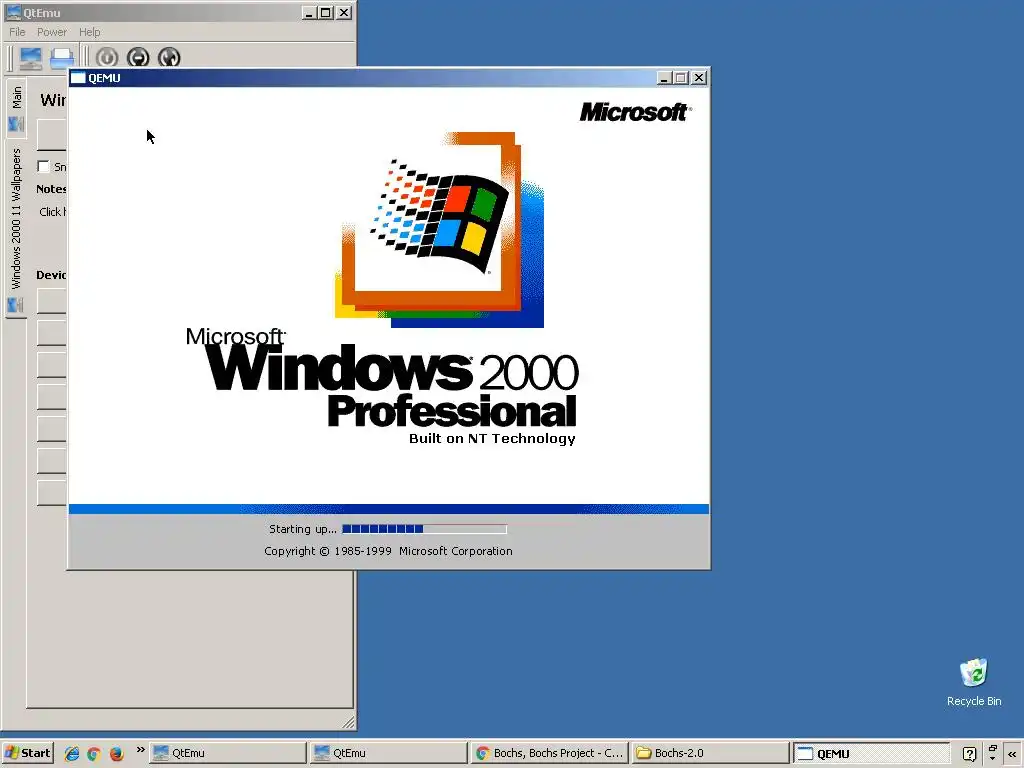
Task: Expand the quick launch overflow chevron
Action: pos(140,750)
